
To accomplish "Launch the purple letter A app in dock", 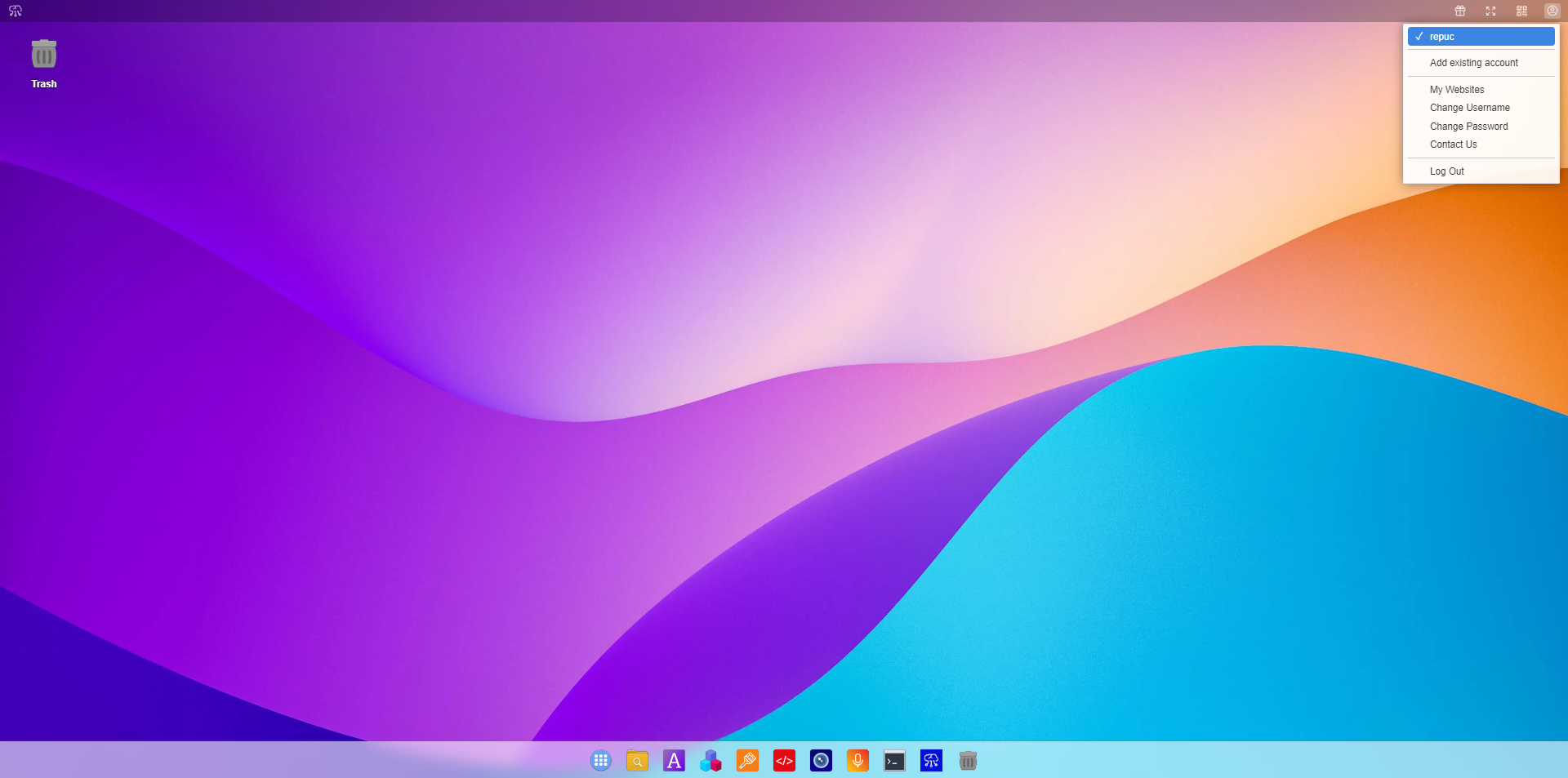I will coord(674,761).
